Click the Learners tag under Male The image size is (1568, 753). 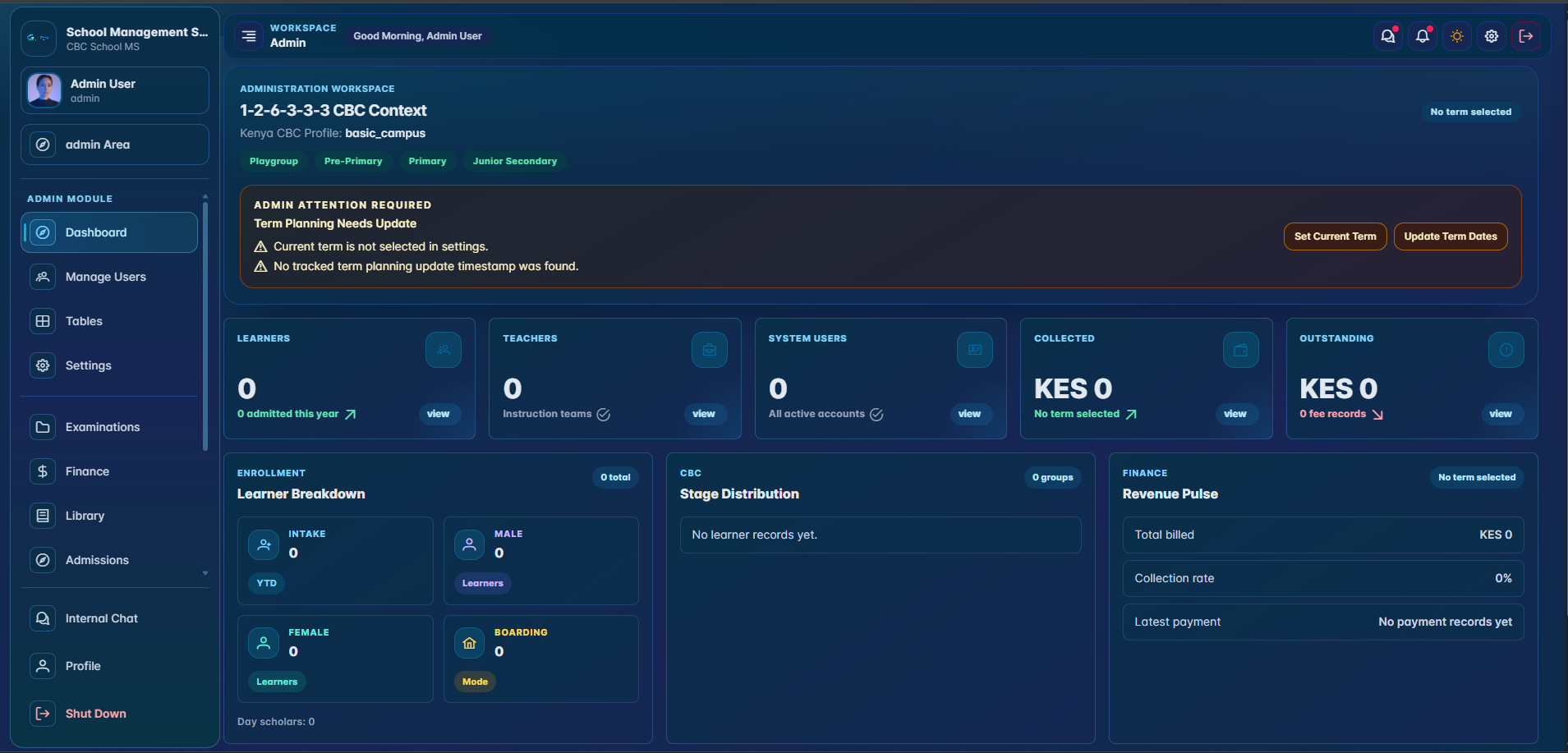click(x=483, y=583)
